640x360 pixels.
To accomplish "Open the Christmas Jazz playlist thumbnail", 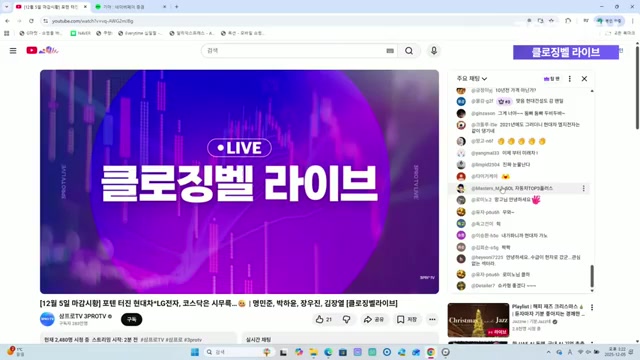I will (x=478, y=320).
